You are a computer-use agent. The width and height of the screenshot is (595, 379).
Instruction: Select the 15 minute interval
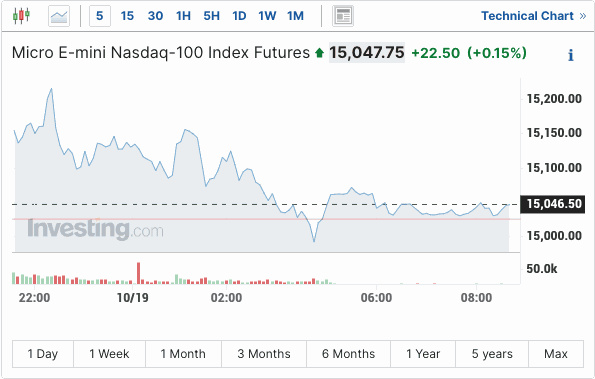(x=127, y=16)
